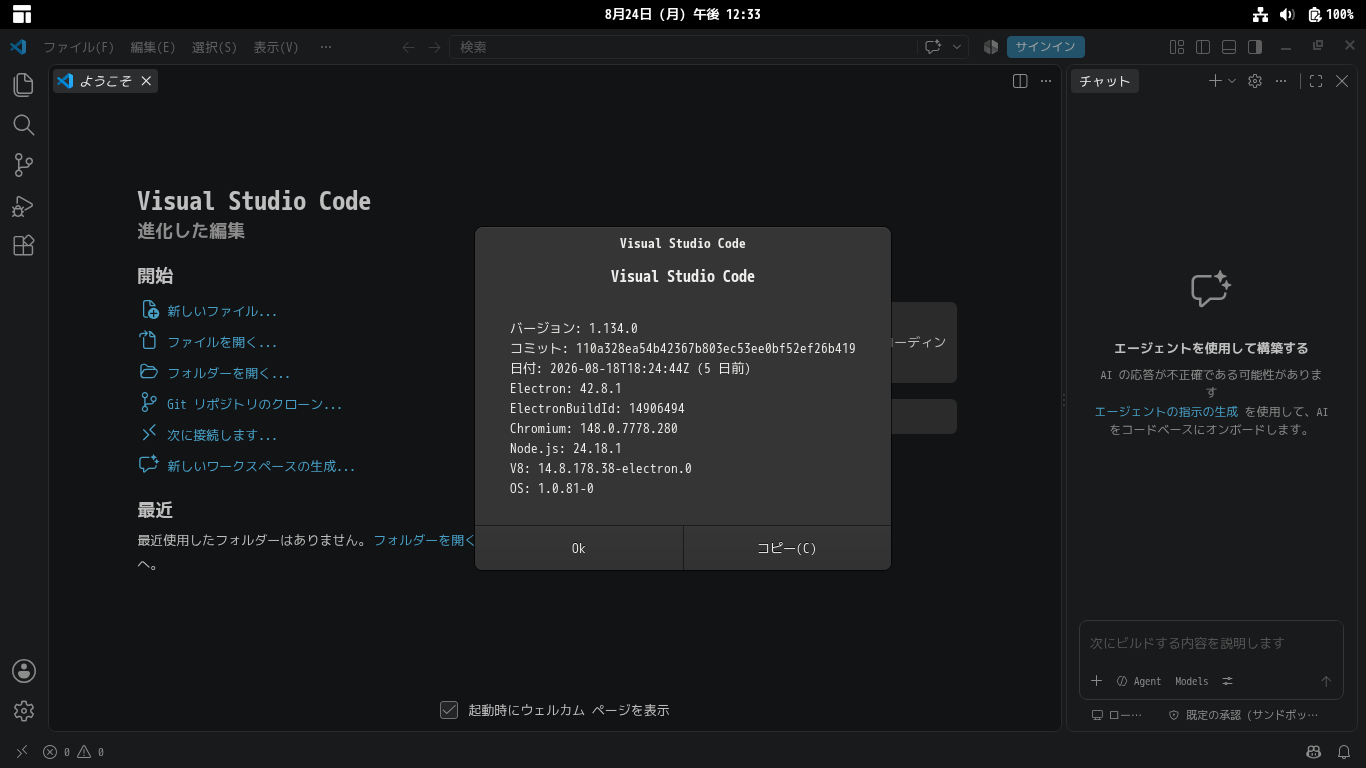Click the volume icon in system tray
This screenshot has width=1366, height=768.
[x=1287, y=14]
